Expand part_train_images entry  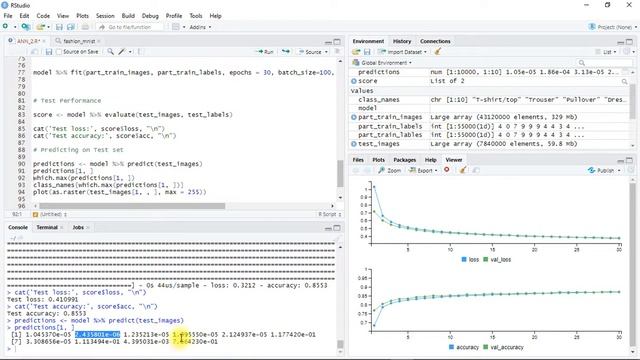[x=354, y=117]
